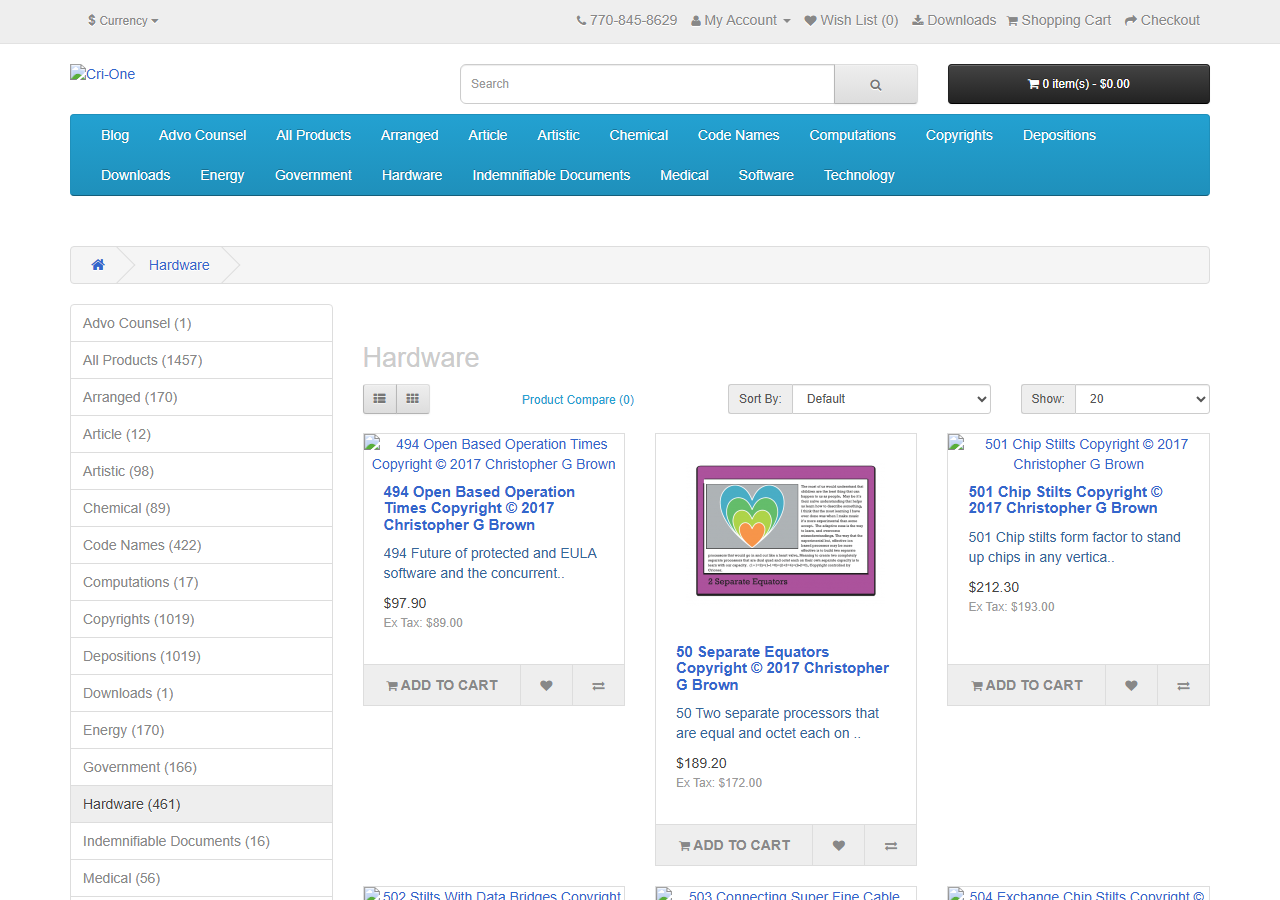Open the Show count dropdown
Image resolution: width=1280 pixels, height=900 pixels.
(1142, 399)
